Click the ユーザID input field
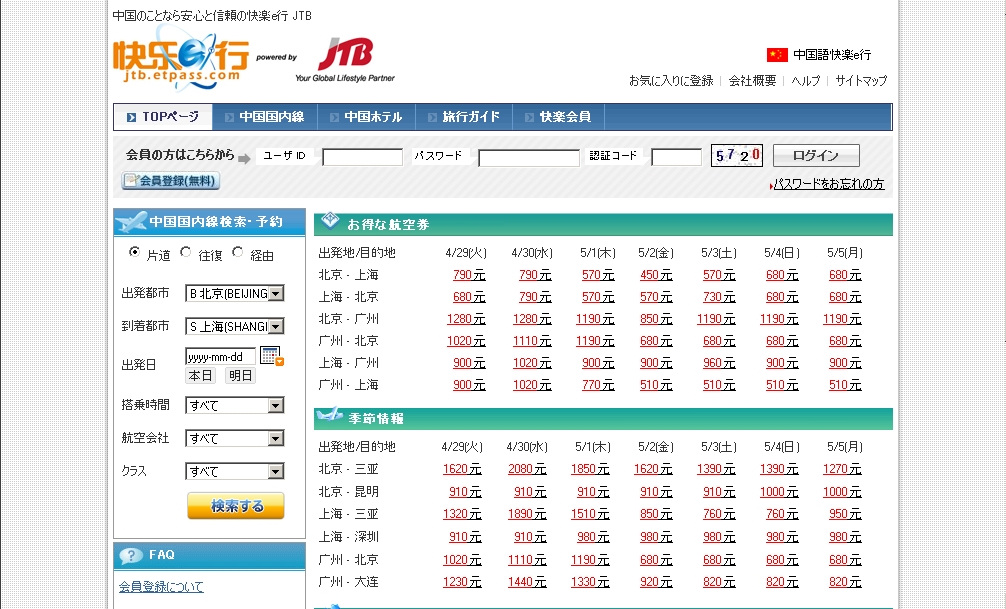 pyautogui.click(x=362, y=157)
